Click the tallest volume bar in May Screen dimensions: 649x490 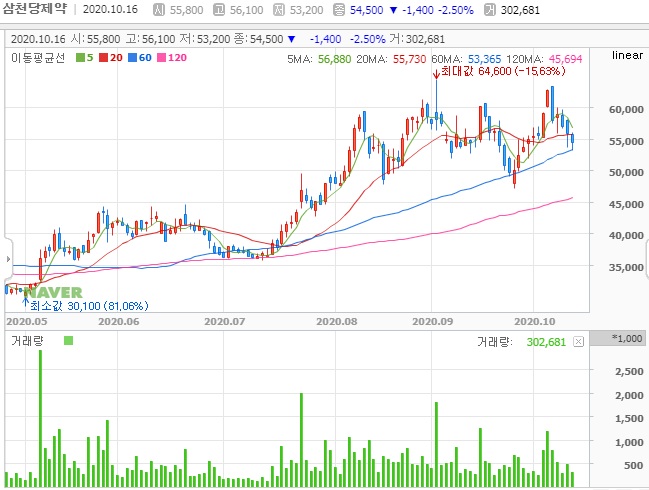[x=40, y=418]
